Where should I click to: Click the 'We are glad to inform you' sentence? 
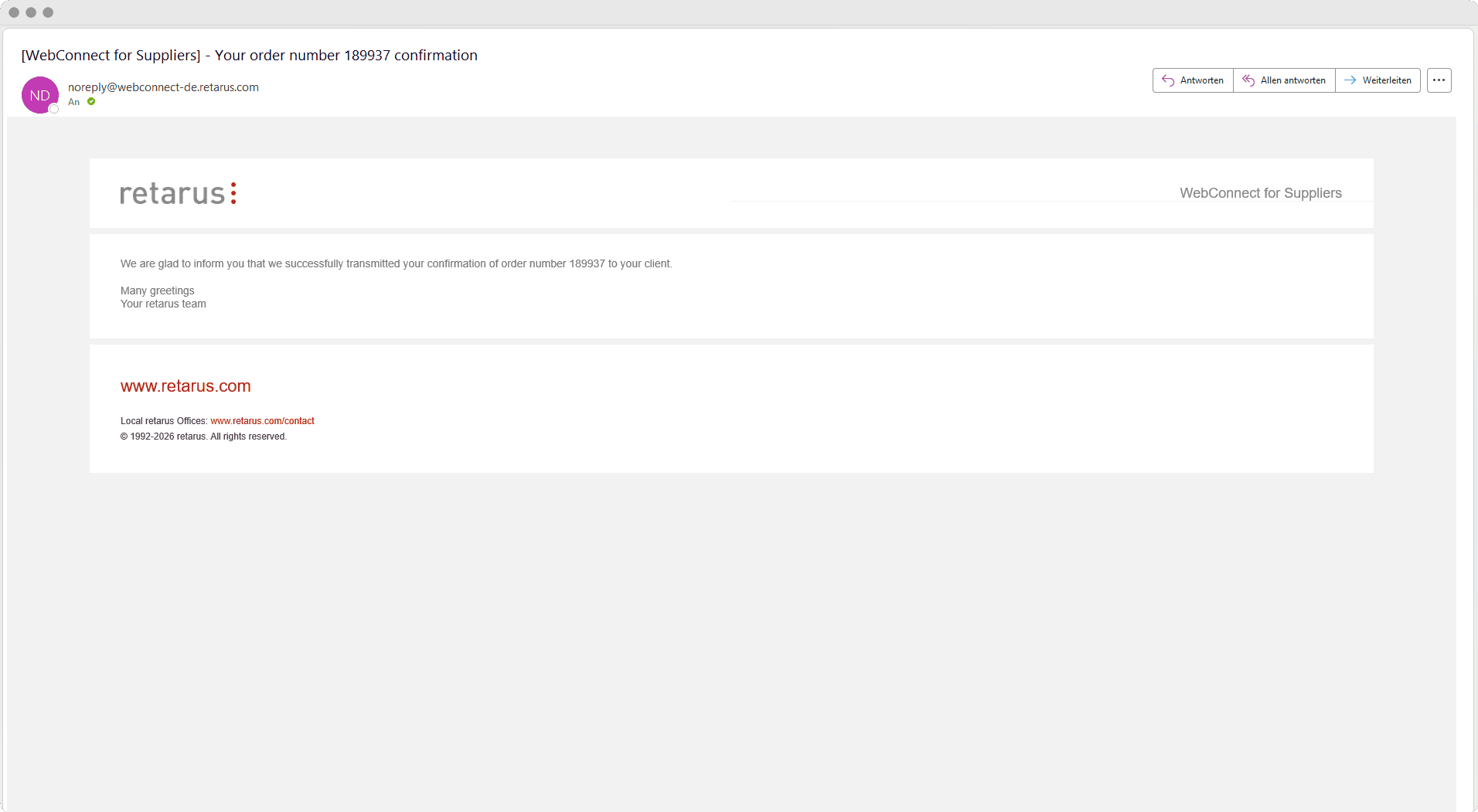click(396, 263)
